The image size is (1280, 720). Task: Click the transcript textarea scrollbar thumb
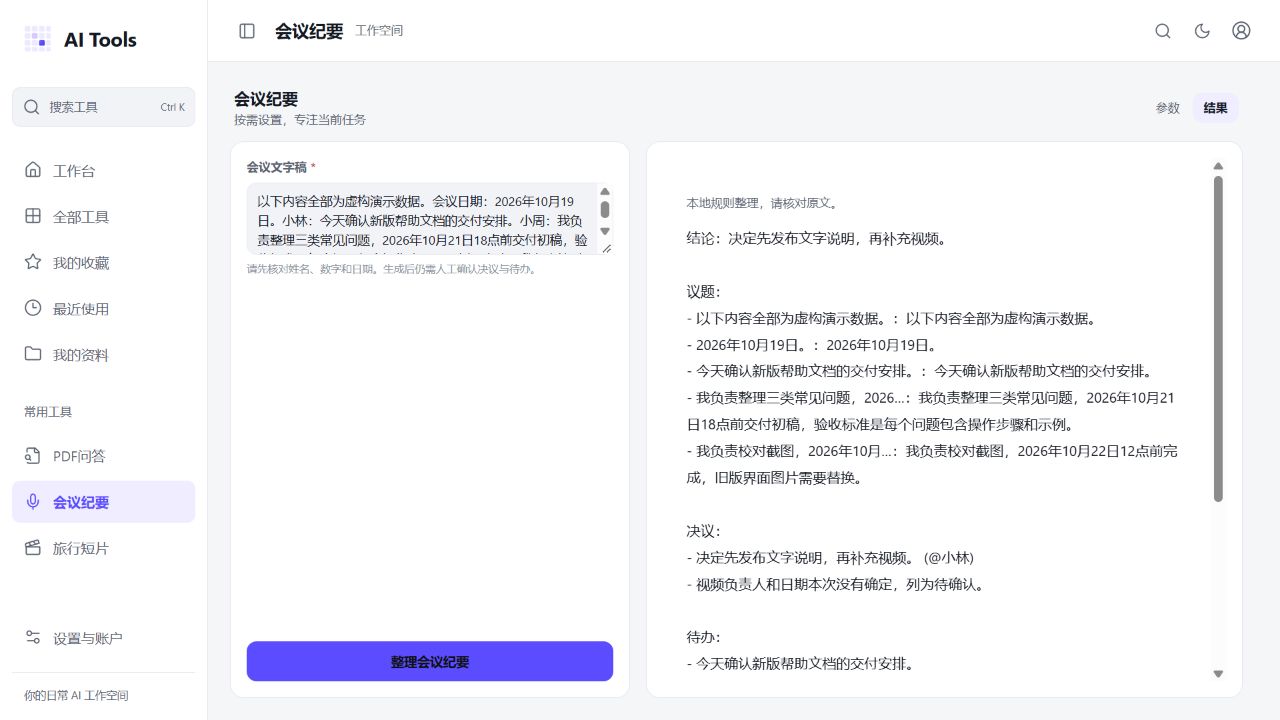click(x=605, y=209)
